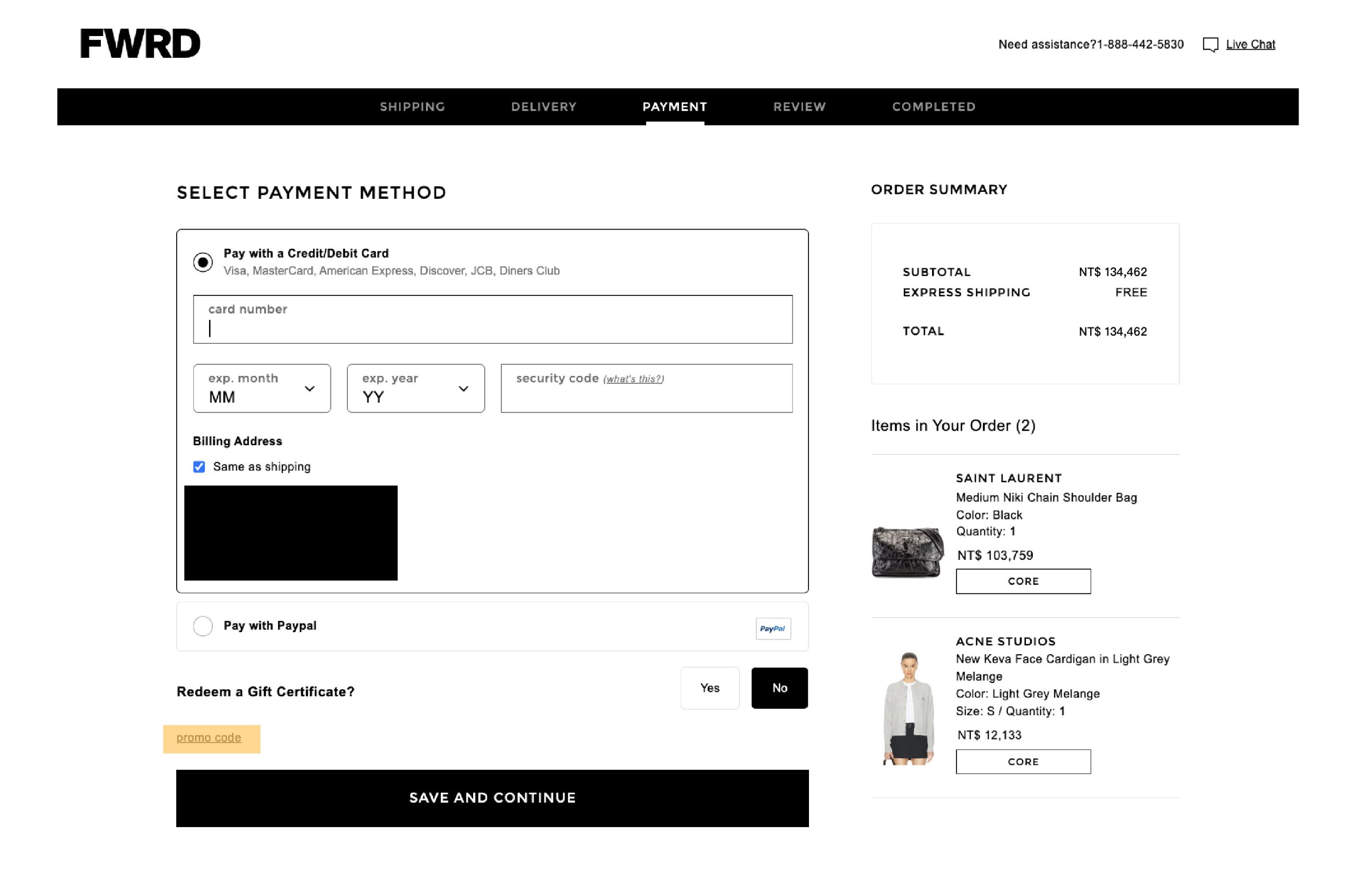The image size is (1358, 896).
Task: Expand expiration year dropdown YY
Action: click(415, 388)
